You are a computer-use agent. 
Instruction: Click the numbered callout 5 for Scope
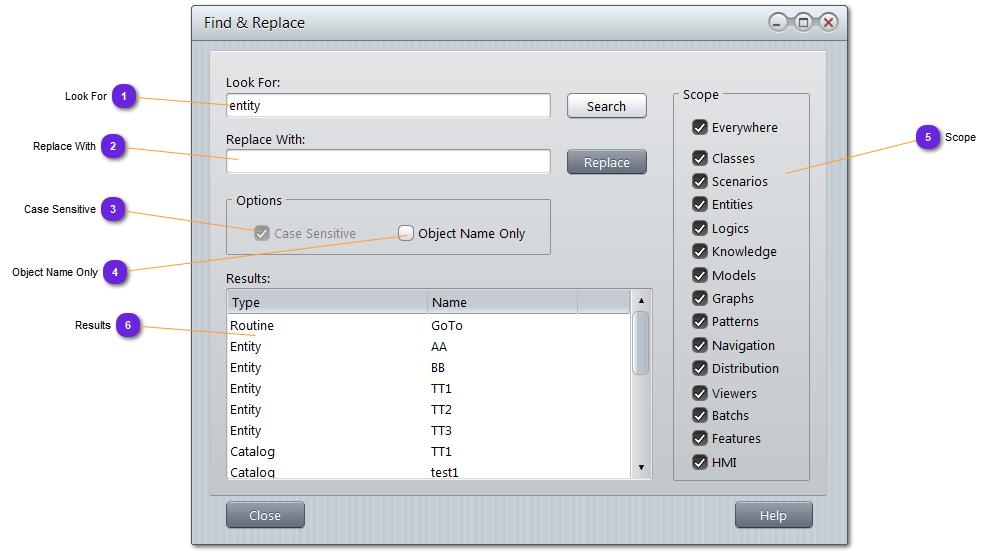tap(928, 137)
